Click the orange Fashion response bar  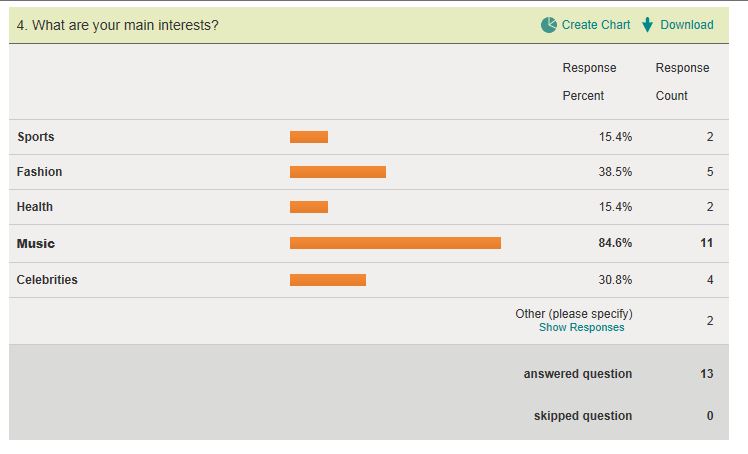338,172
